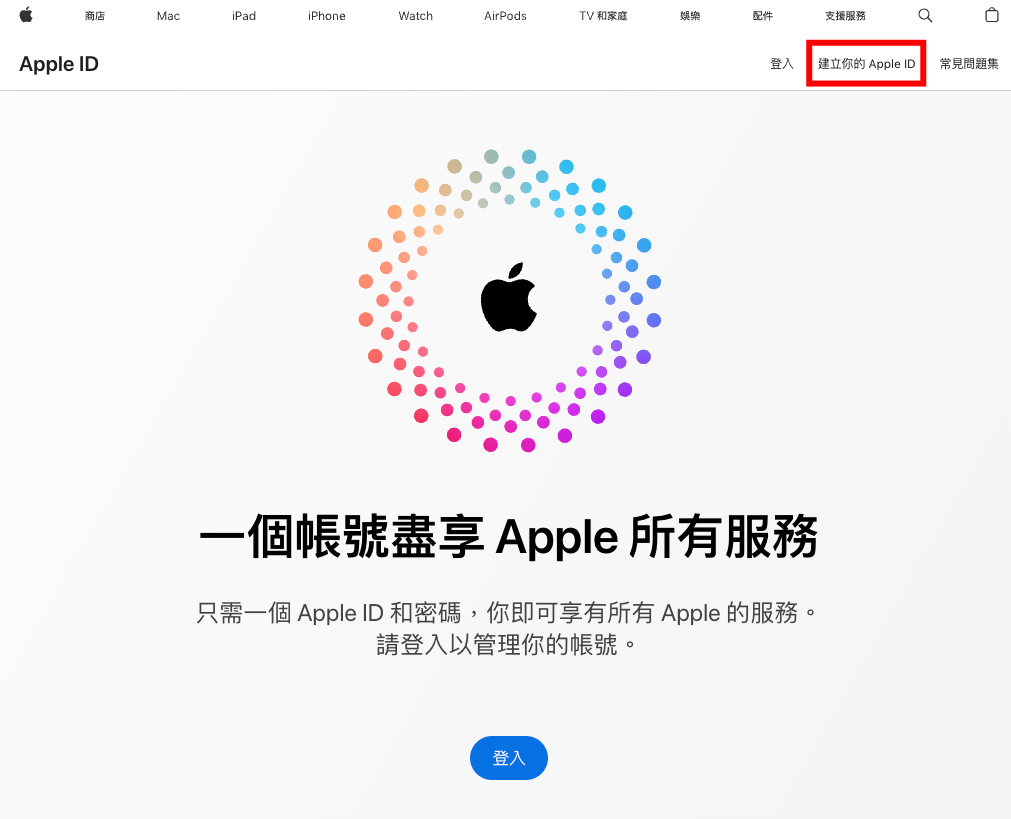Open the Mac menu item
The width and height of the screenshot is (1011, 819).
pyautogui.click(x=168, y=16)
